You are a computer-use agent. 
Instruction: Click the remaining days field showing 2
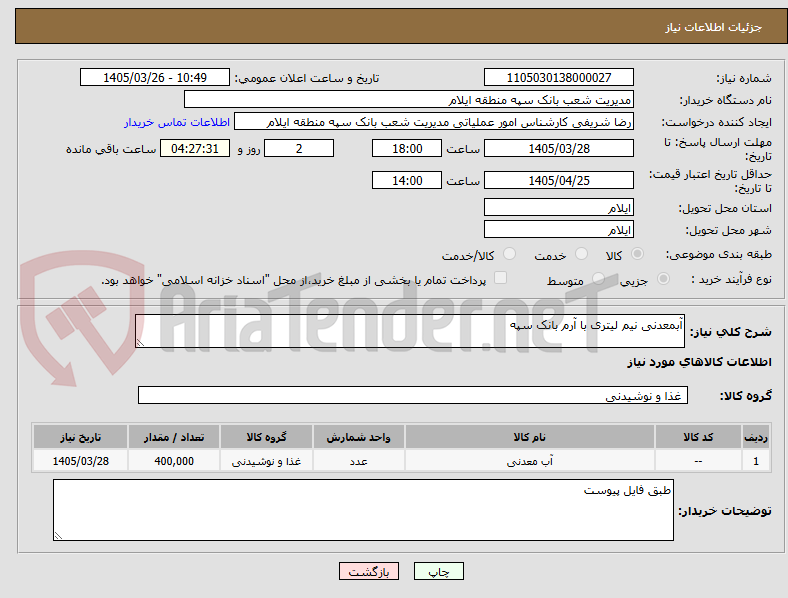pyautogui.click(x=299, y=148)
